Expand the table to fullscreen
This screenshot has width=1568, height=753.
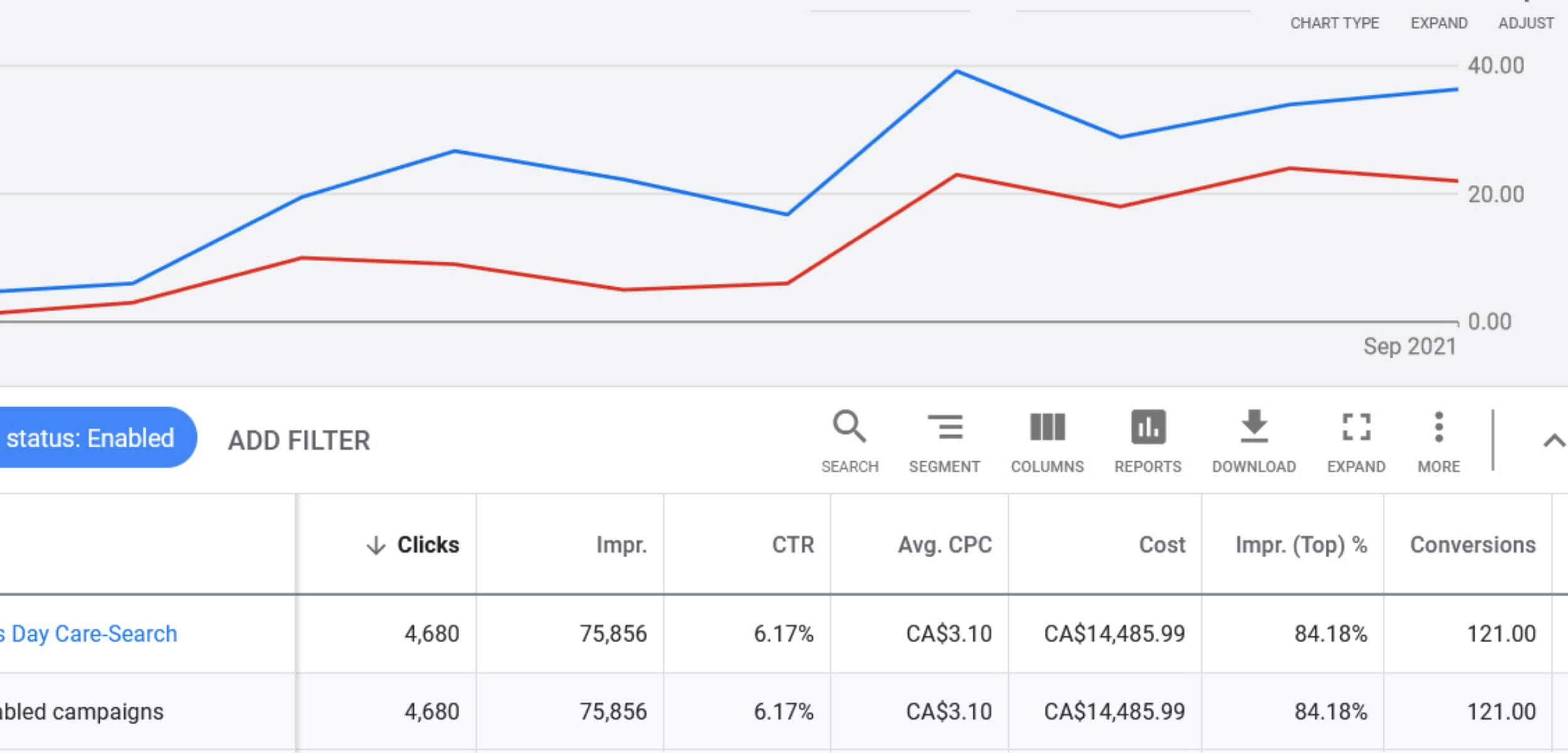(1355, 428)
